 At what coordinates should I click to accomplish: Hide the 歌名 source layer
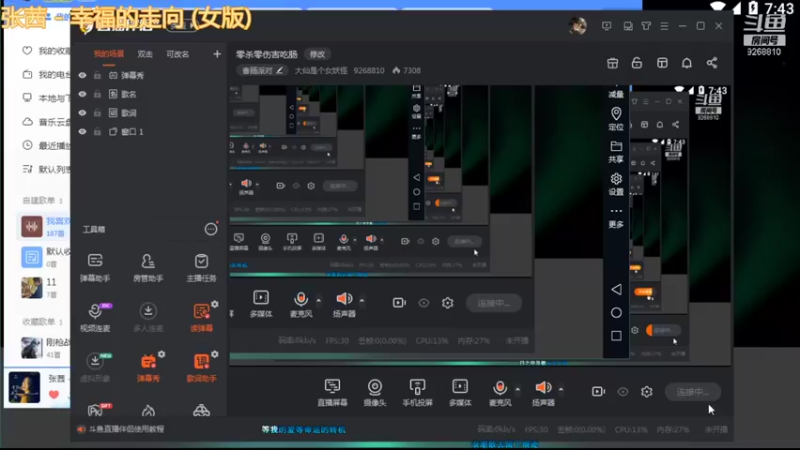82,94
